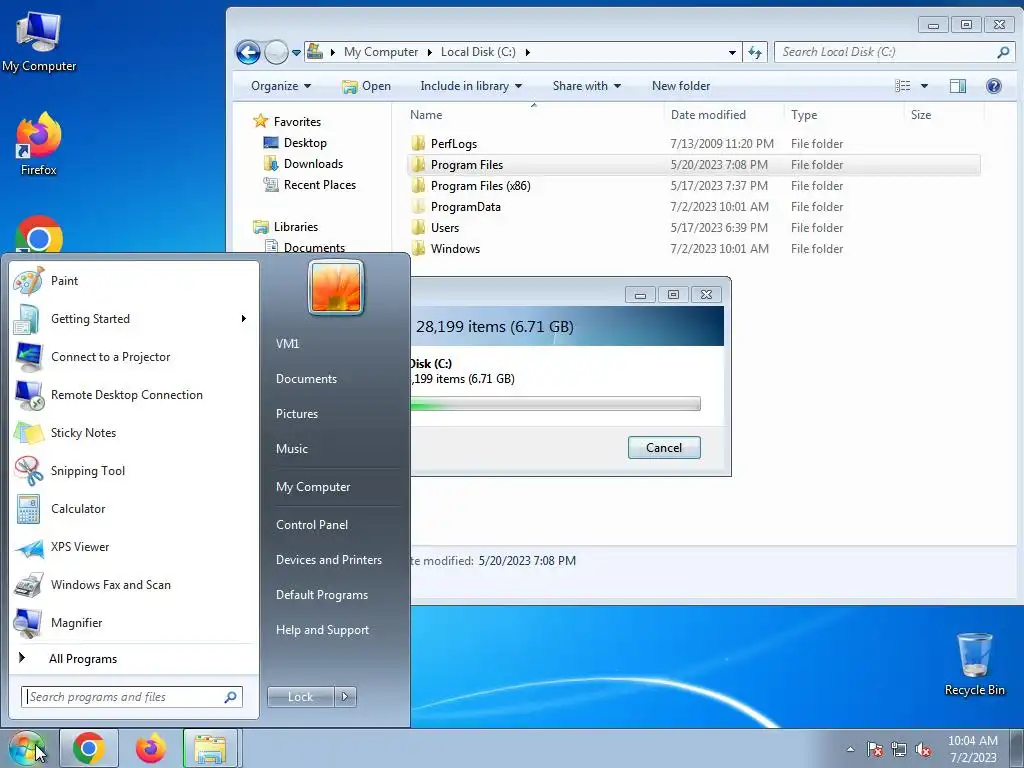Viewport: 1024px width, 768px height.
Task: Click the search magnifier in Explorer
Action: click(1003, 52)
